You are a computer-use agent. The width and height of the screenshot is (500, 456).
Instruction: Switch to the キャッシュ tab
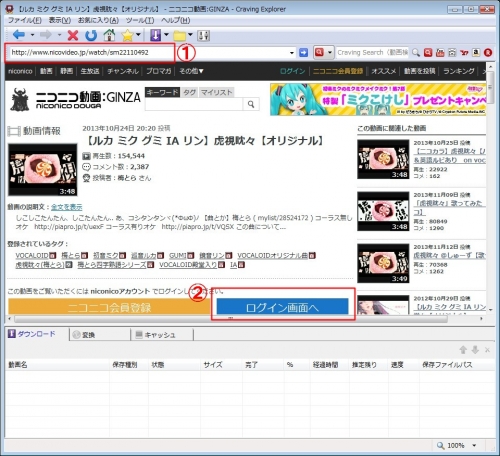[x=162, y=335]
